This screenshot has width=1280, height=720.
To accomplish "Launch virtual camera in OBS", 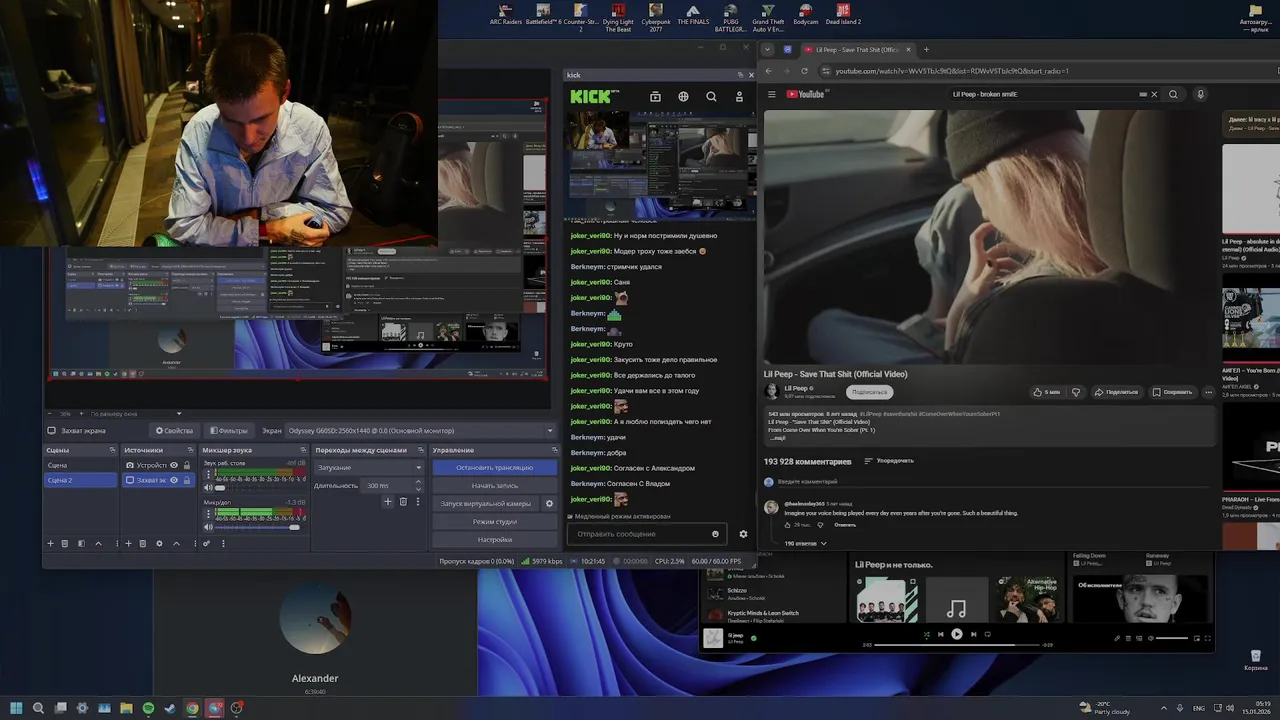I will (x=486, y=504).
